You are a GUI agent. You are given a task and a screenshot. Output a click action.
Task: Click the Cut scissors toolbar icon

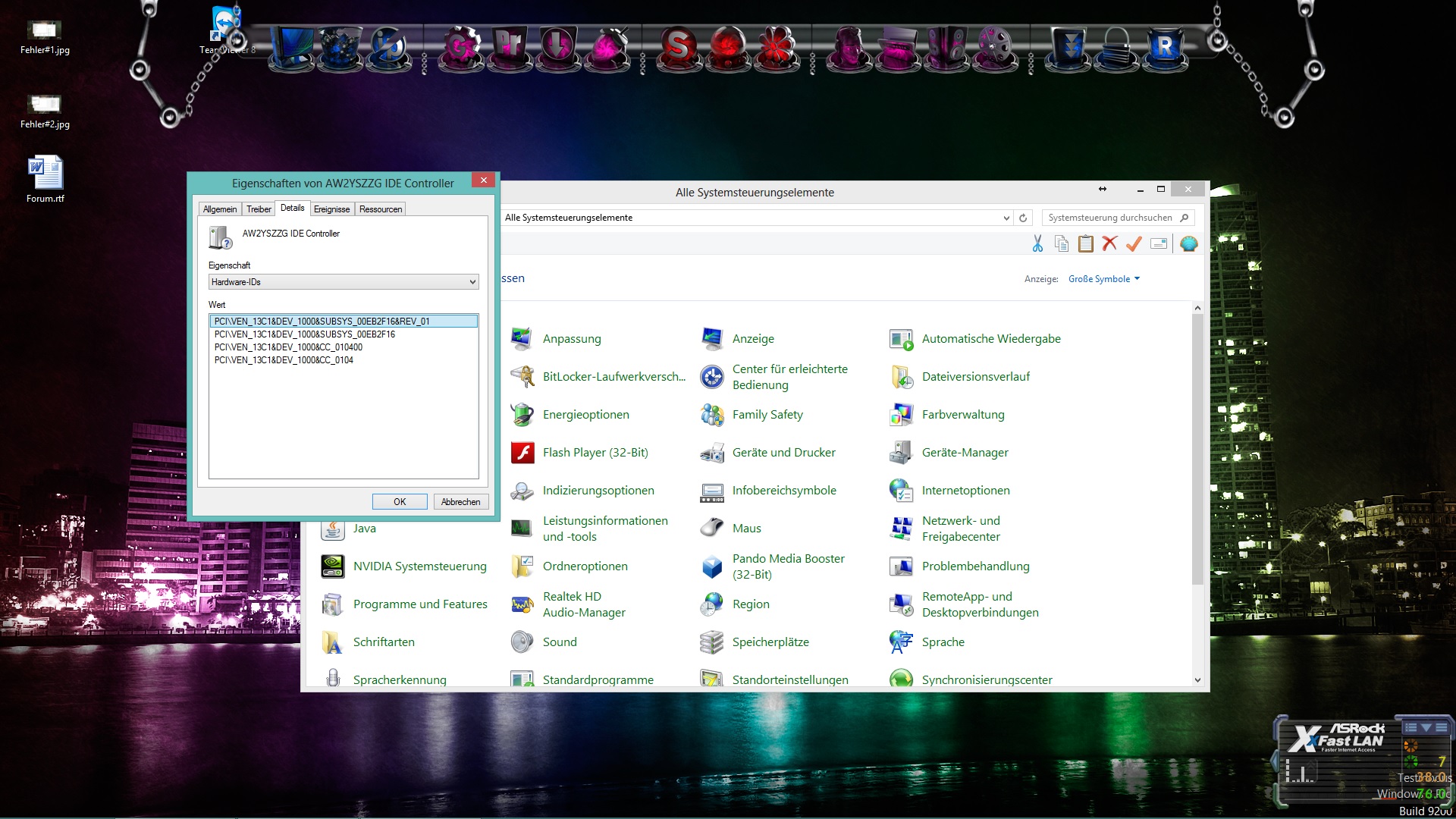click(x=1037, y=243)
